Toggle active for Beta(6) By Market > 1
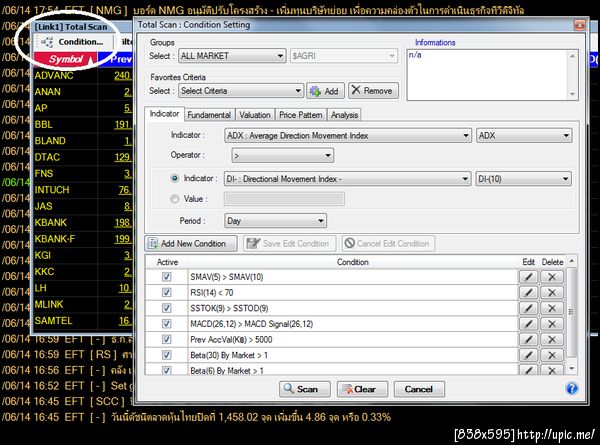This screenshot has width=600, height=445. point(166,370)
